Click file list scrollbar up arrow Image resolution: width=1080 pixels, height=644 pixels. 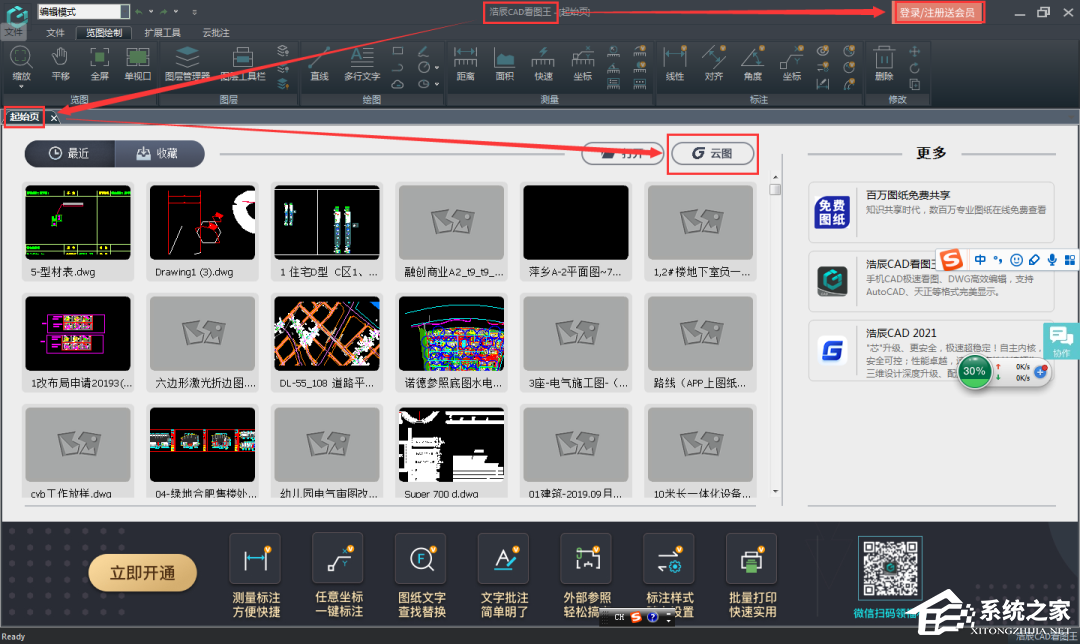coord(776,177)
